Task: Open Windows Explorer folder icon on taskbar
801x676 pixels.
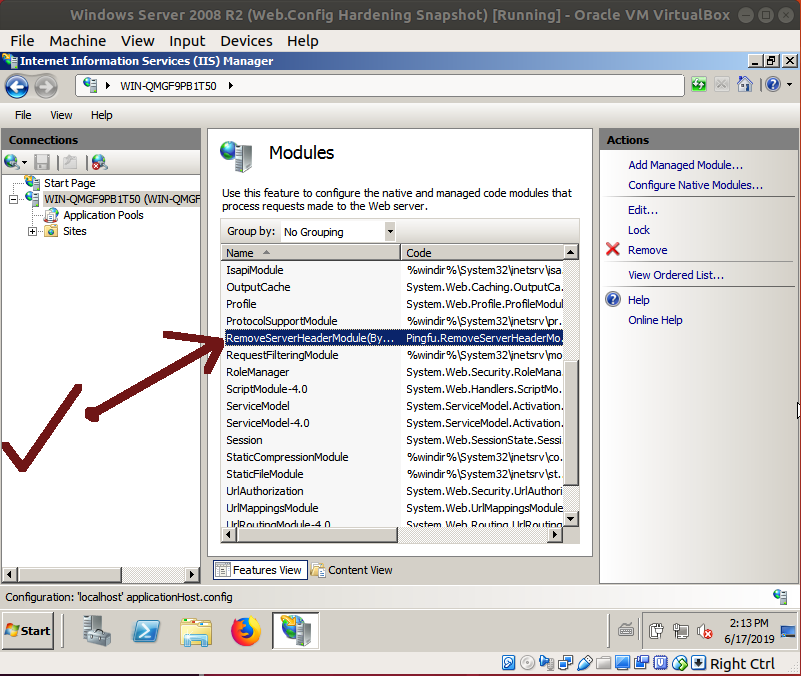Action: pos(196,632)
